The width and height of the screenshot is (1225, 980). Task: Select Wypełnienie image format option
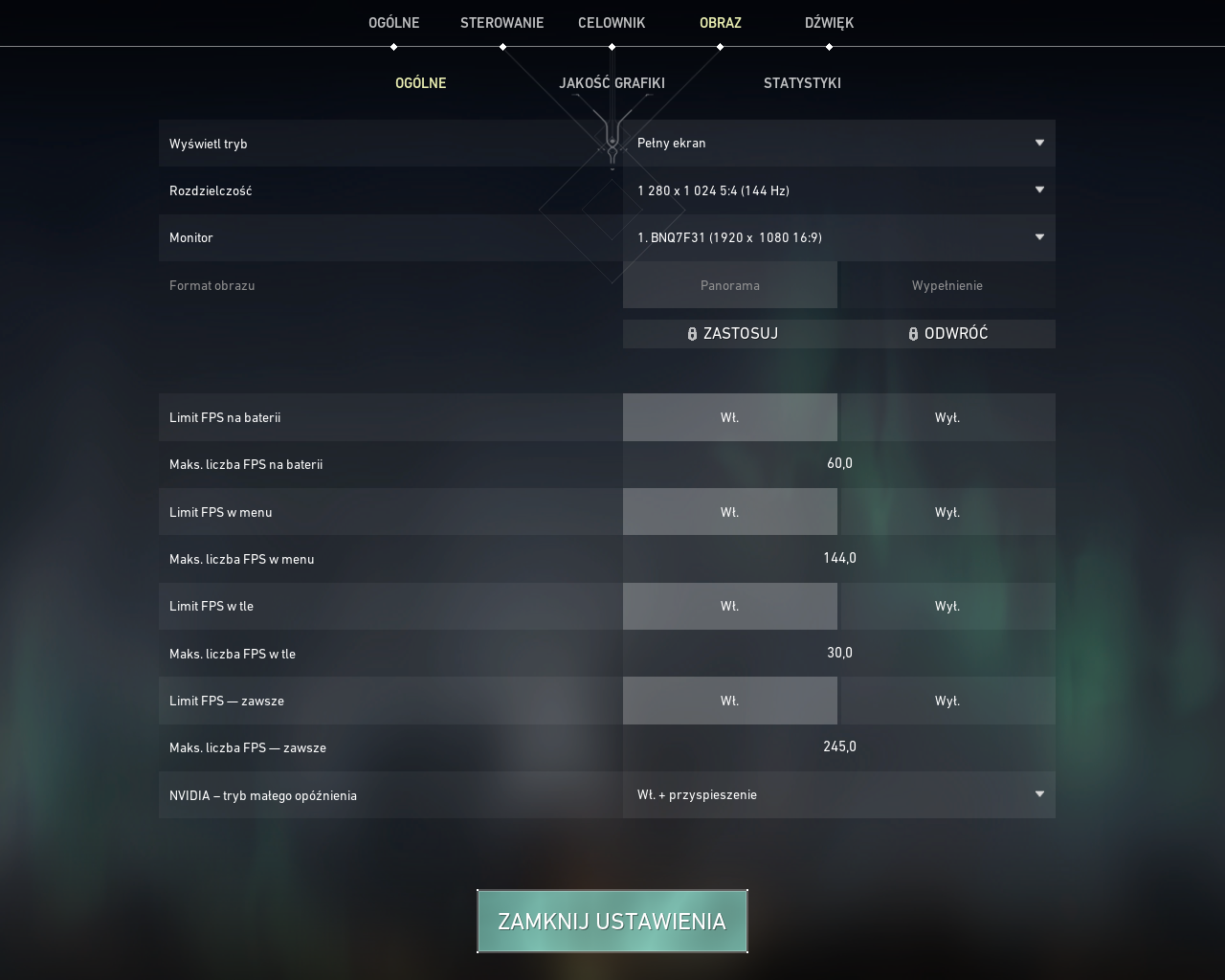tap(947, 285)
